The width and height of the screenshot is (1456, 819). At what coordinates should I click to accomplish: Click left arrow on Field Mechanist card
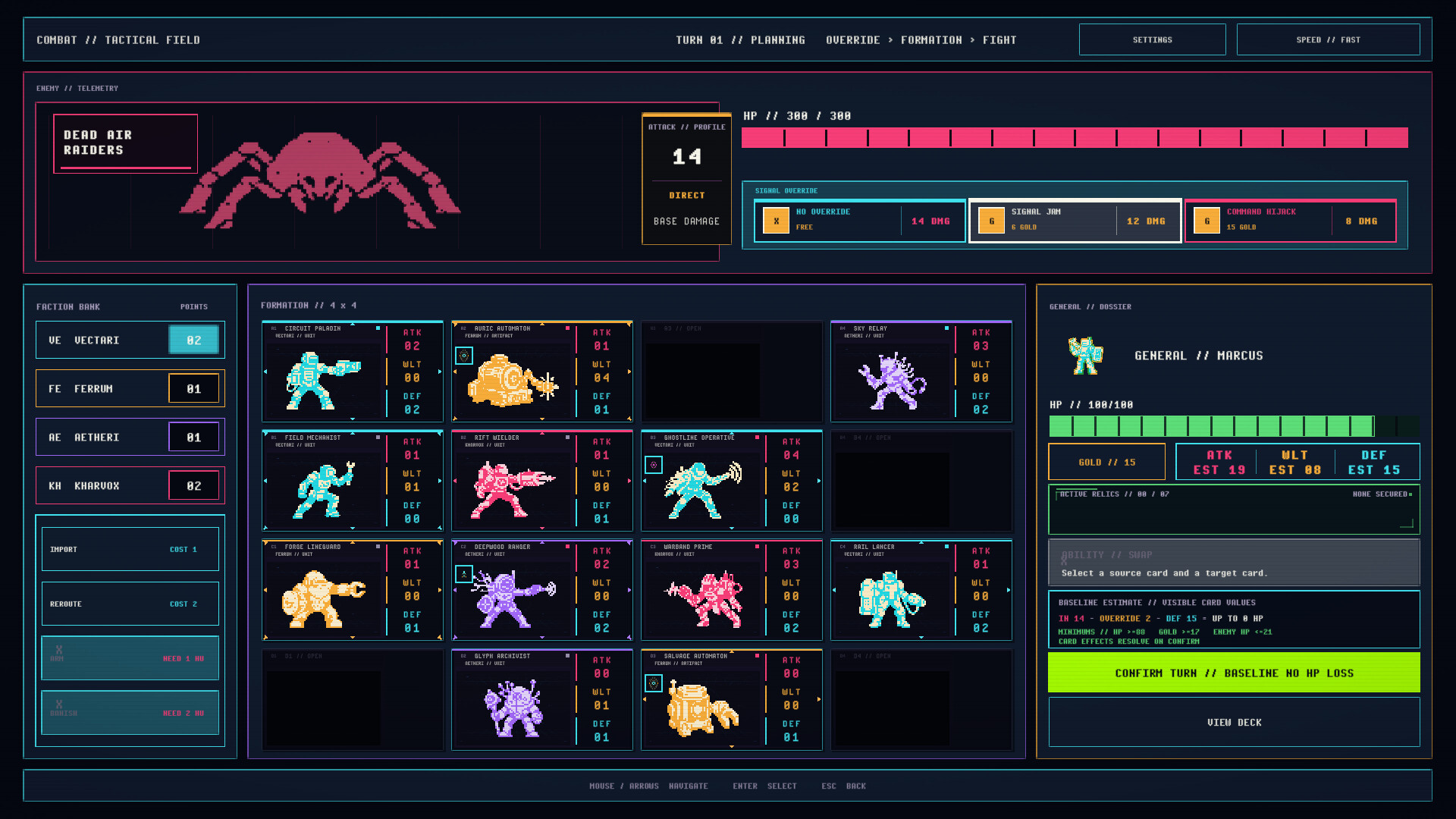click(x=265, y=481)
